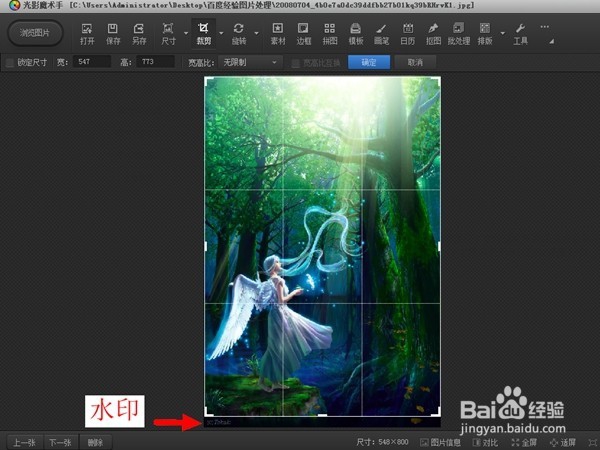Go to previous image with 上一张

pyautogui.click(x=24, y=442)
